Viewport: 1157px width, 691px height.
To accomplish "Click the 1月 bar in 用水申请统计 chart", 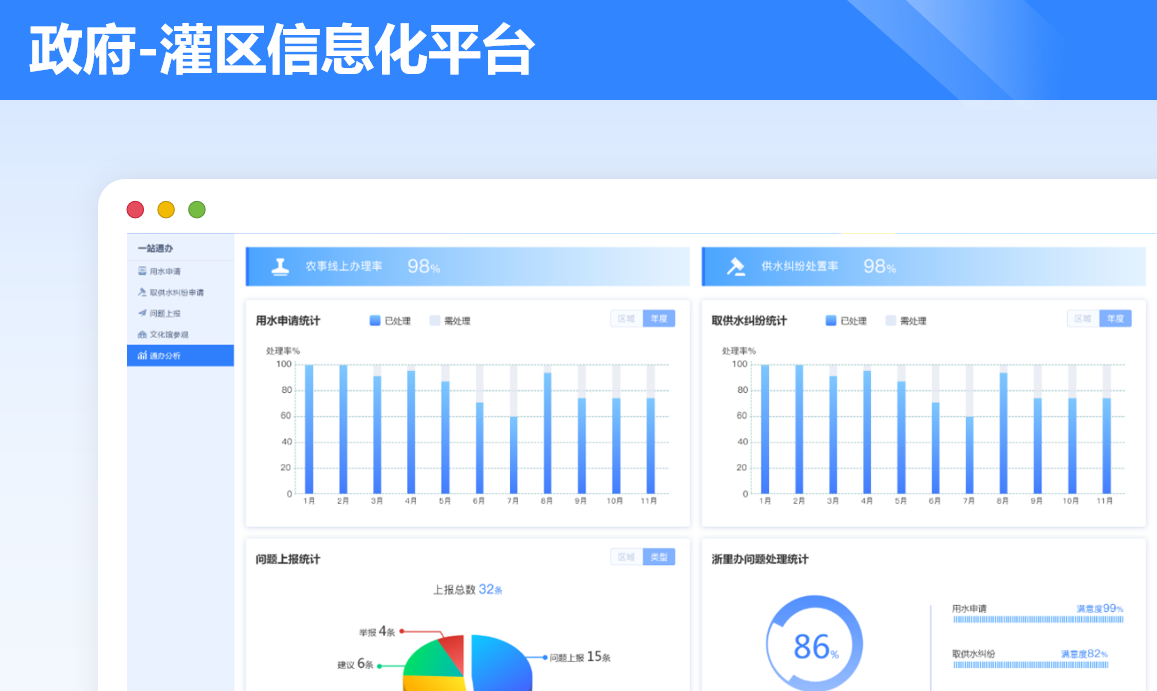I will [309, 429].
